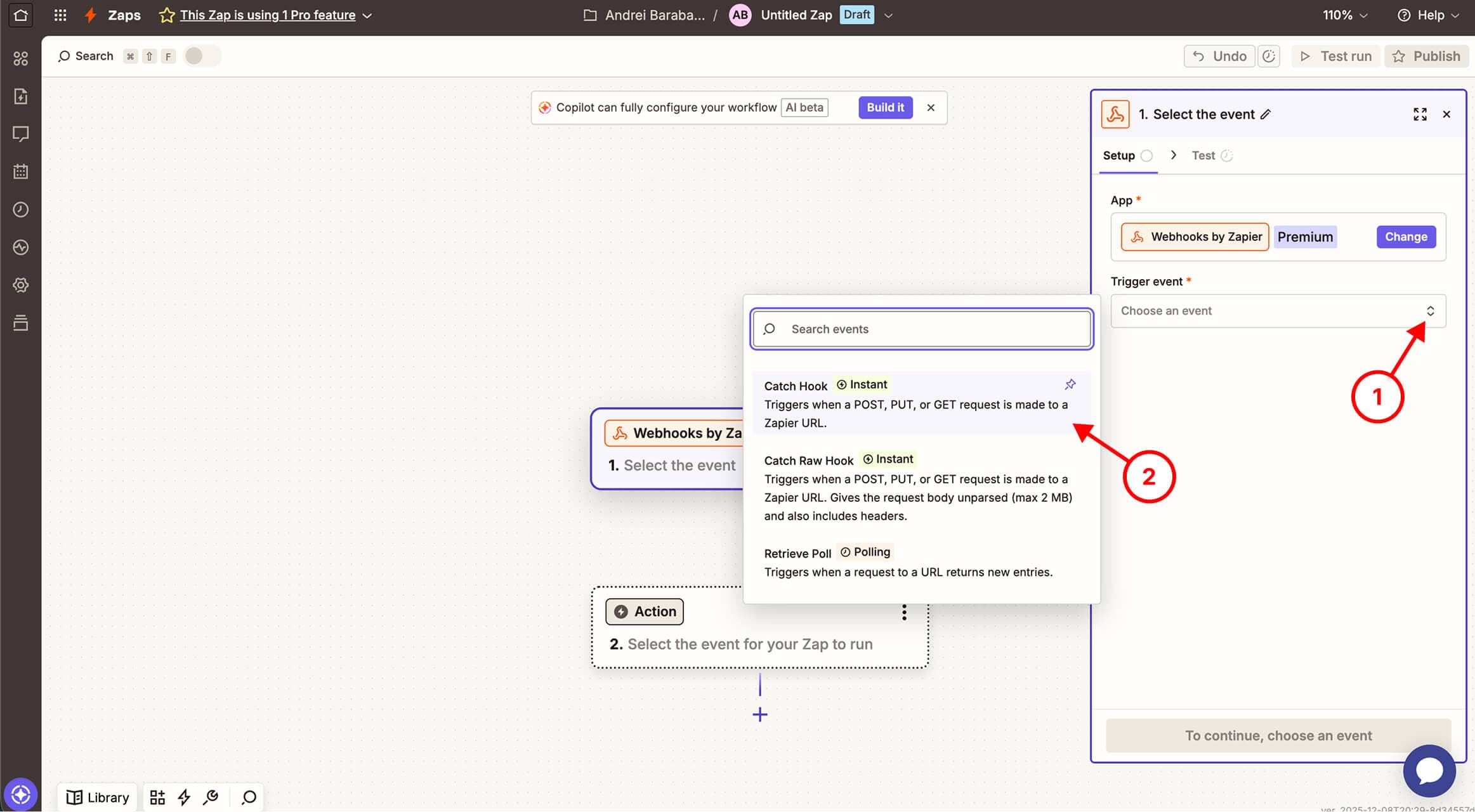Open the 110% zoom level dropdown
This screenshot has height=812, width=1475.
pos(1344,15)
